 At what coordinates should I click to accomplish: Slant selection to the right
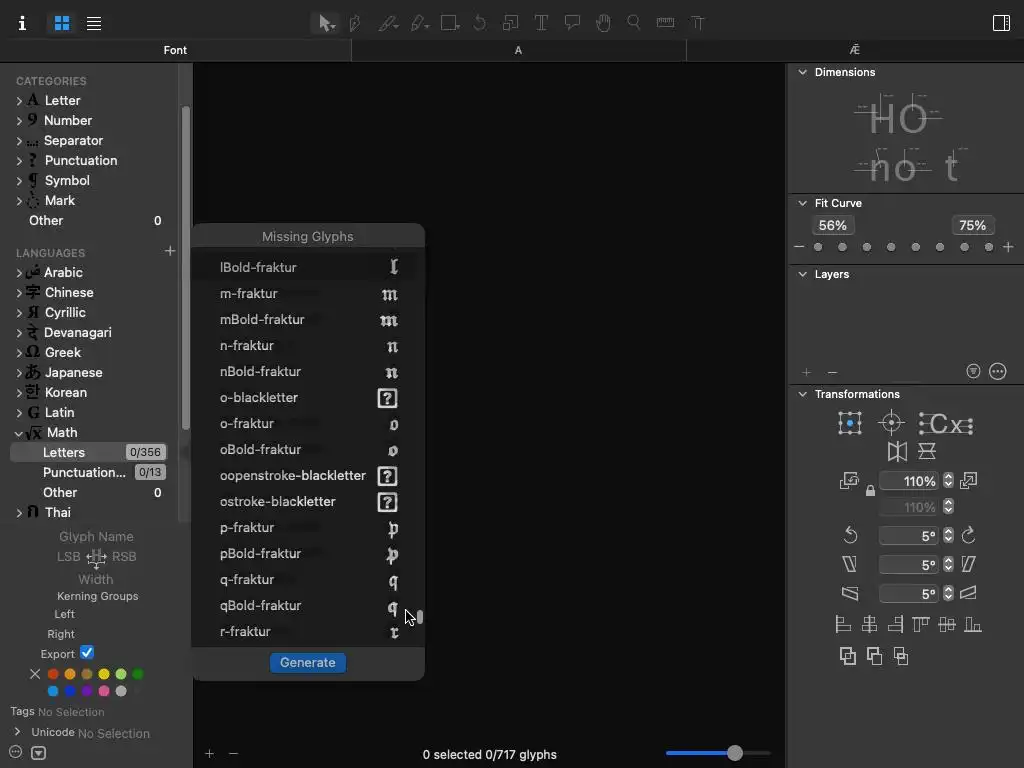pyautogui.click(x=968, y=564)
